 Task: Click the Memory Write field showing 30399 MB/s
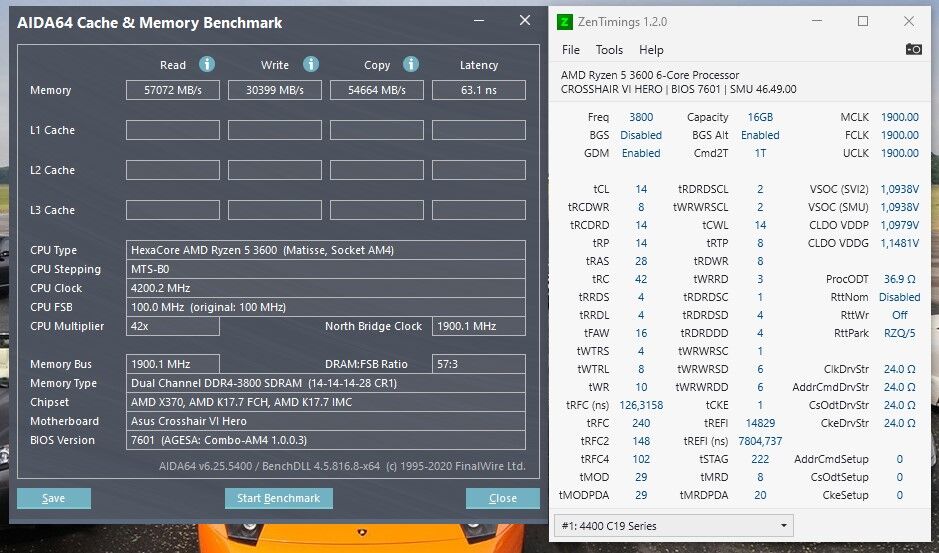click(275, 90)
